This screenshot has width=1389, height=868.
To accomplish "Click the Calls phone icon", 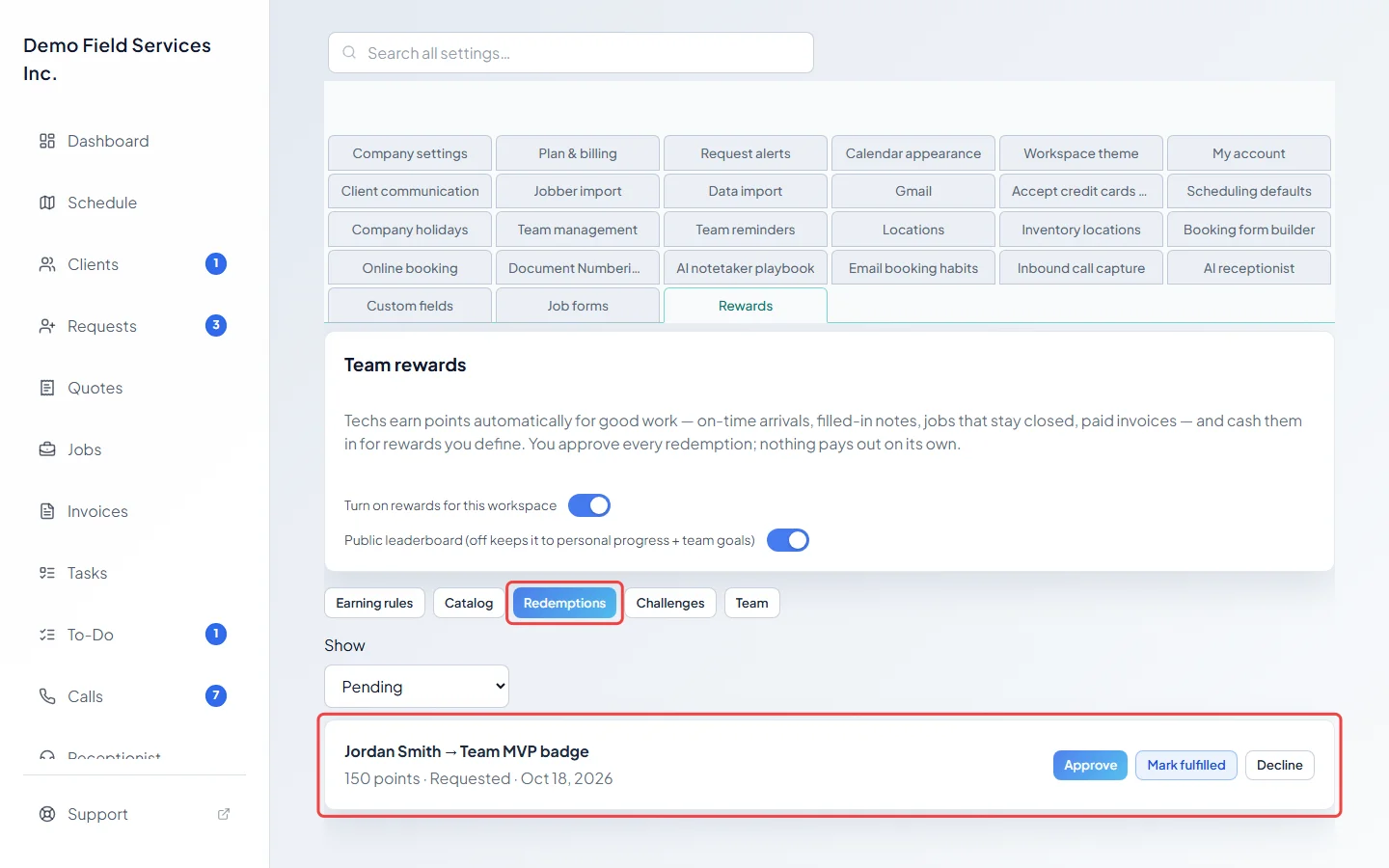I will coord(47,696).
